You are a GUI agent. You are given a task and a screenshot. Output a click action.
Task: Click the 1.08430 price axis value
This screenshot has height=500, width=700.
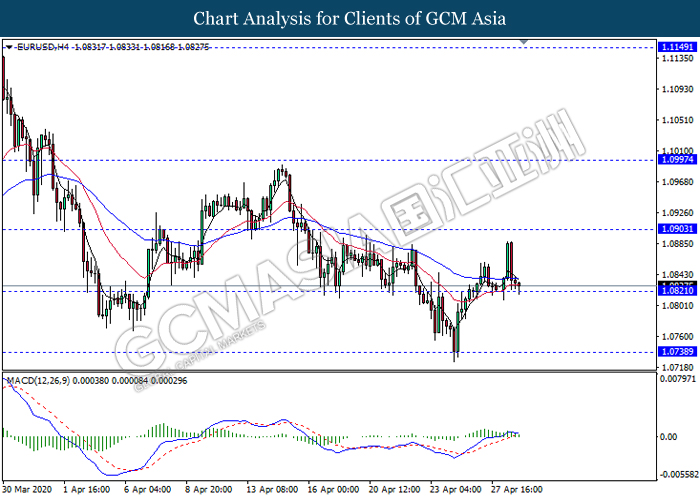[677, 275]
